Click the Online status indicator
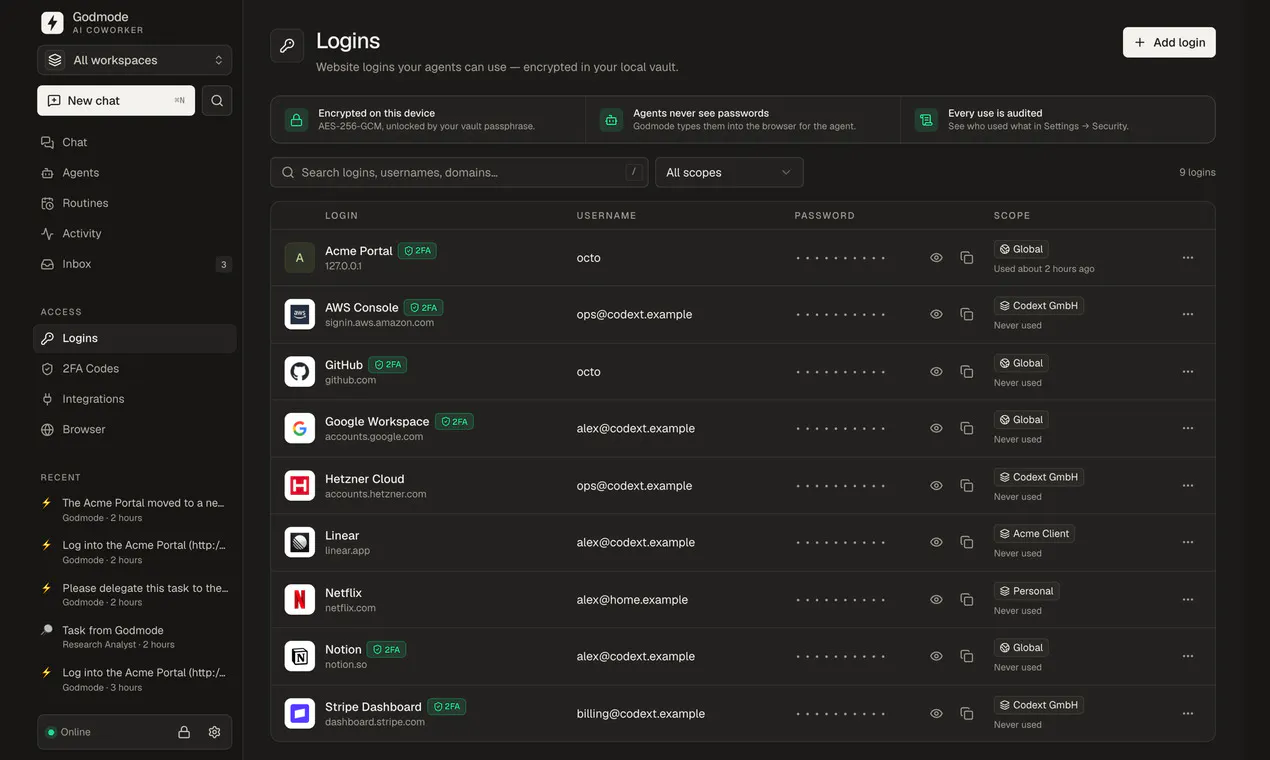 pyautogui.click(x=68, y=732)
